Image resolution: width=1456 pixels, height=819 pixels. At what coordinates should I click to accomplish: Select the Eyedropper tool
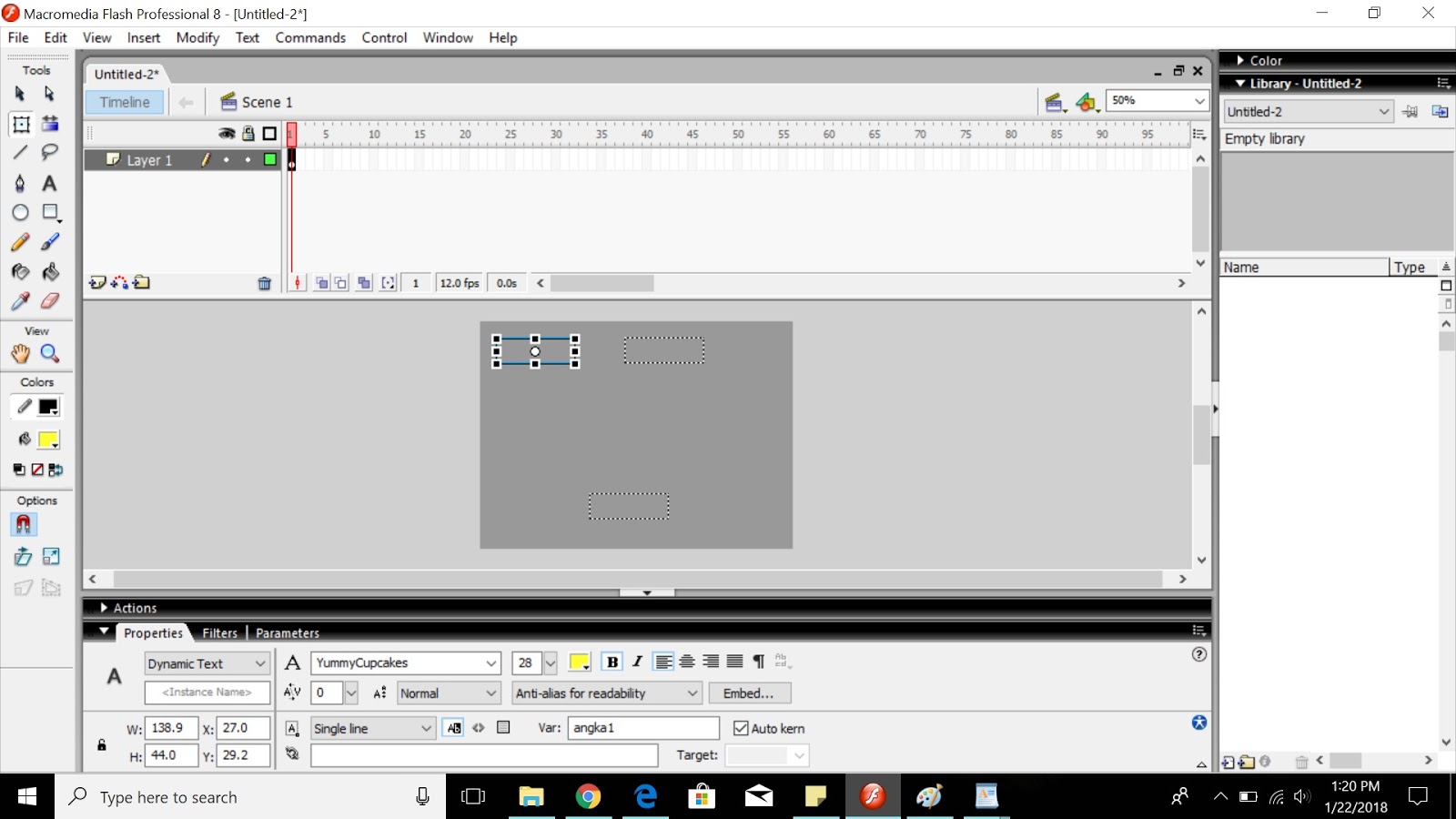20,300
